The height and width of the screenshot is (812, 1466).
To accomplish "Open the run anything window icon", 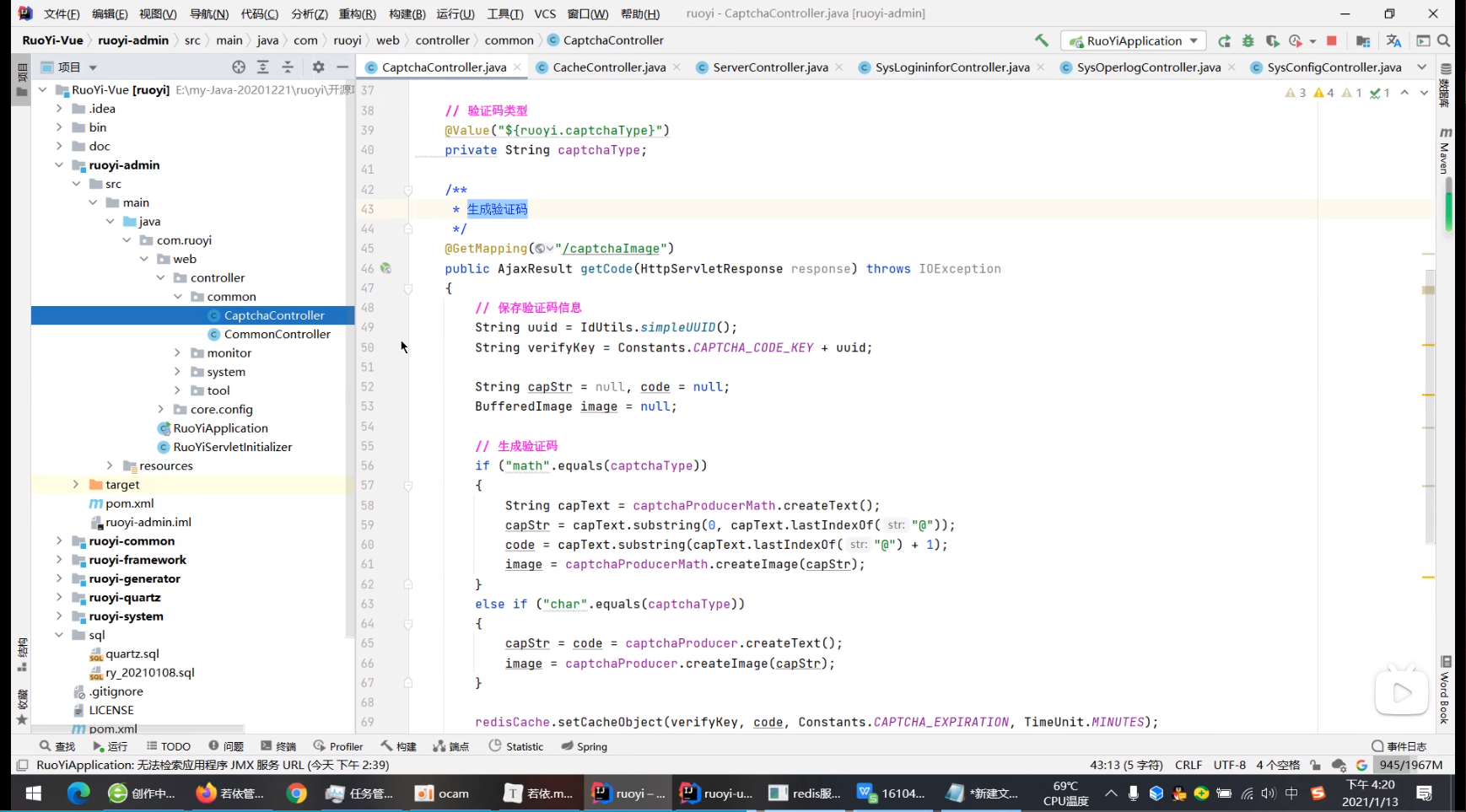I will click(x=1423, y=40).
